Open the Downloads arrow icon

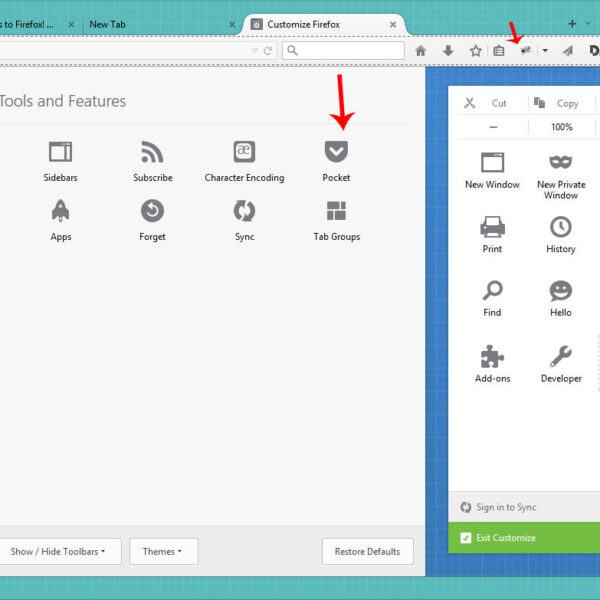[448, 51]
